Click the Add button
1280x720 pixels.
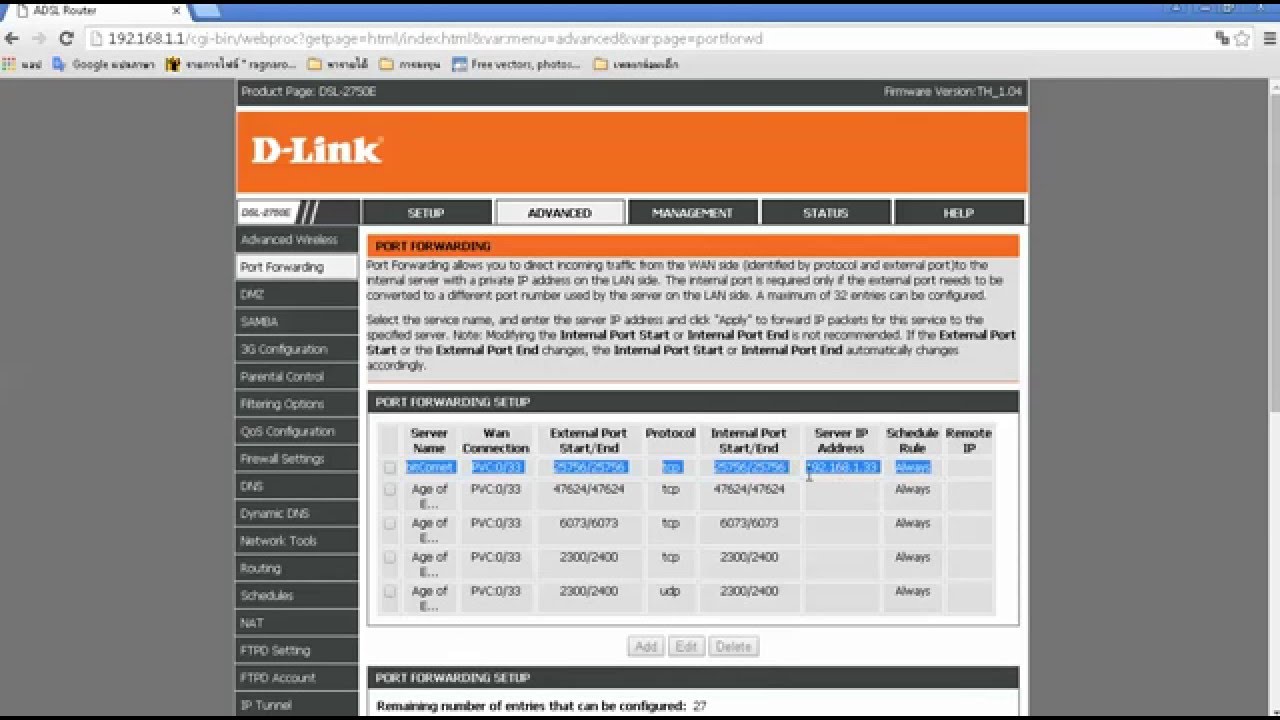pos(646,646)
